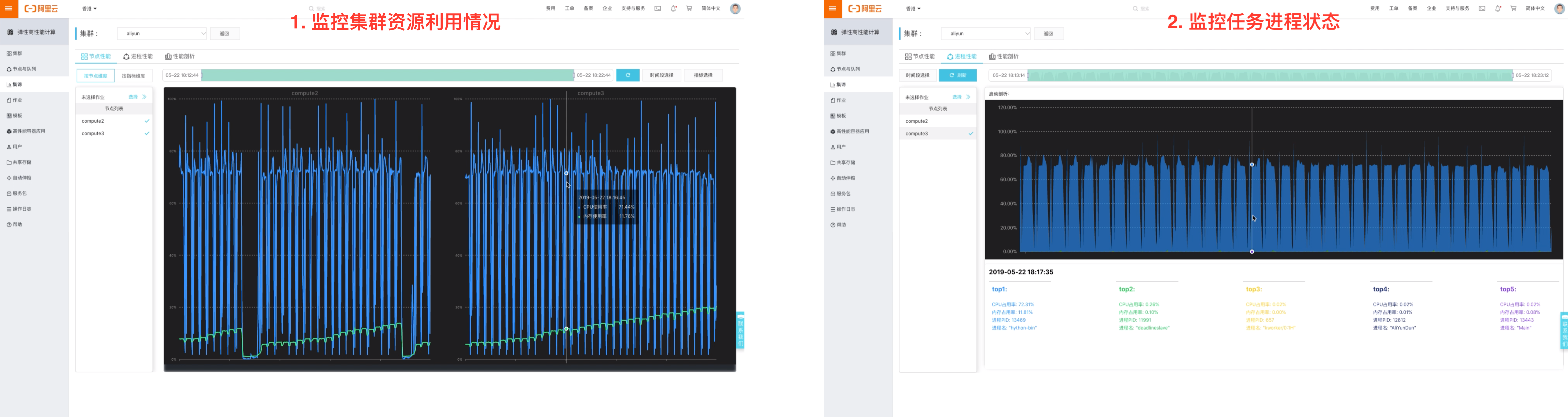The image size is (1568, 417).
Task: Open Cloud Shell terminal icon in left console
Action: tap(658, 9)
